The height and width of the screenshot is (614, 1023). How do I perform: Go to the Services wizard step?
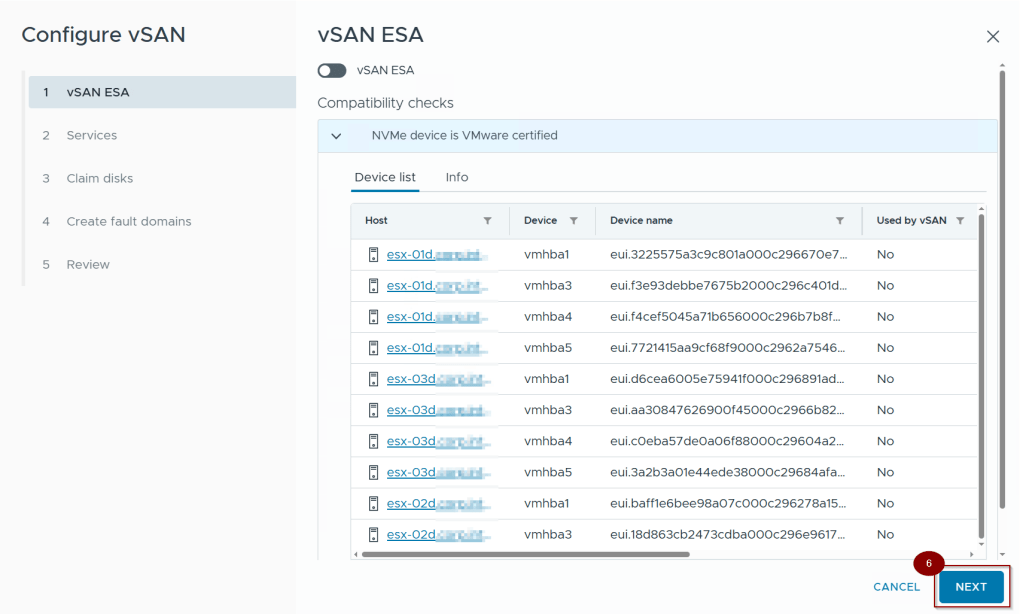pos(92,135)
